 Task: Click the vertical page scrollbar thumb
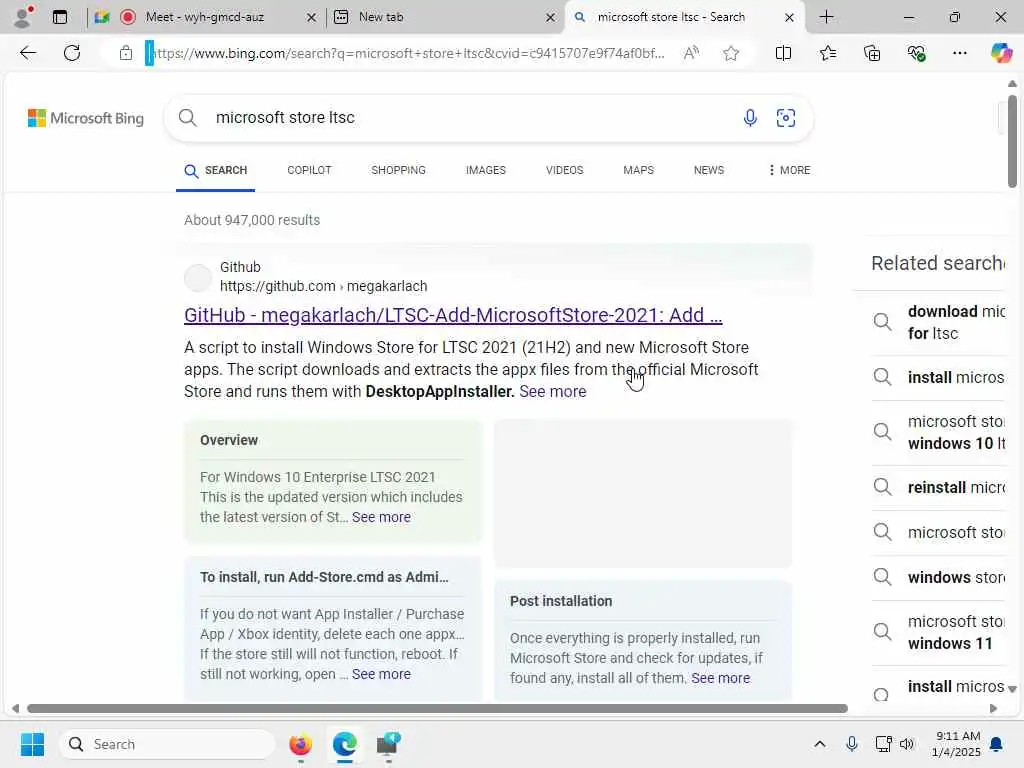pos(1012,141)
